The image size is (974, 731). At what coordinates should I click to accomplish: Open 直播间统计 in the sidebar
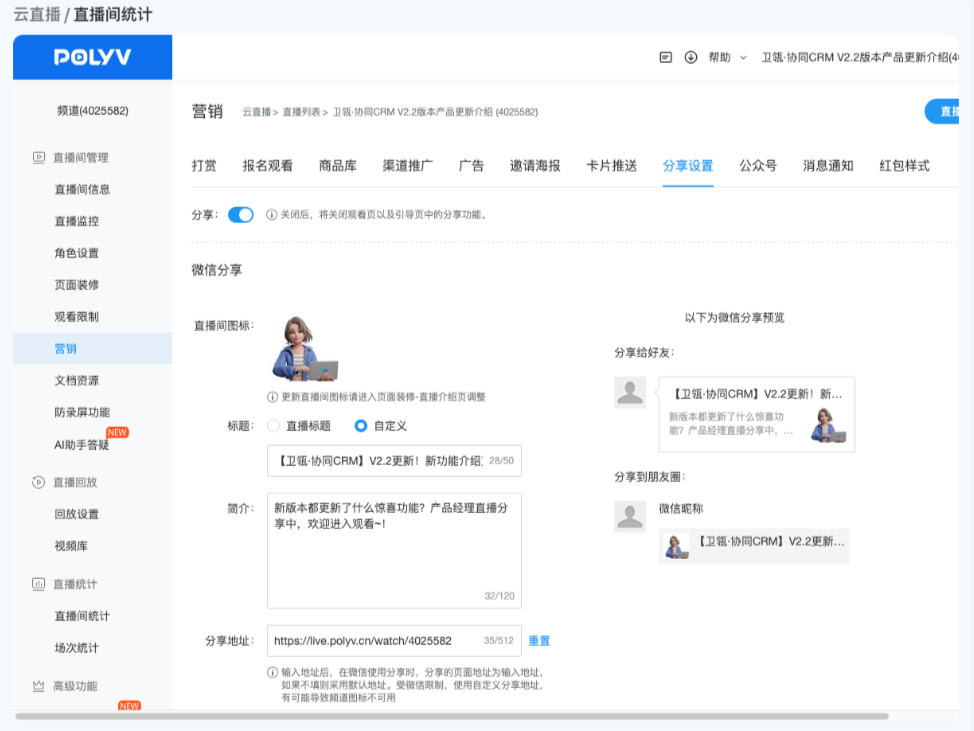coord(82,616)
